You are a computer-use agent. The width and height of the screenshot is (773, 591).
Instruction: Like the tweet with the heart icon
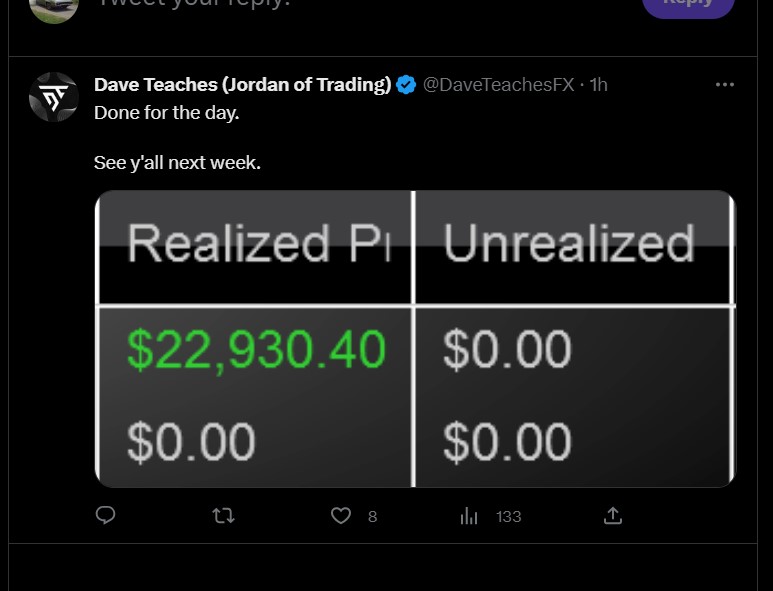(x=341, y=516)
